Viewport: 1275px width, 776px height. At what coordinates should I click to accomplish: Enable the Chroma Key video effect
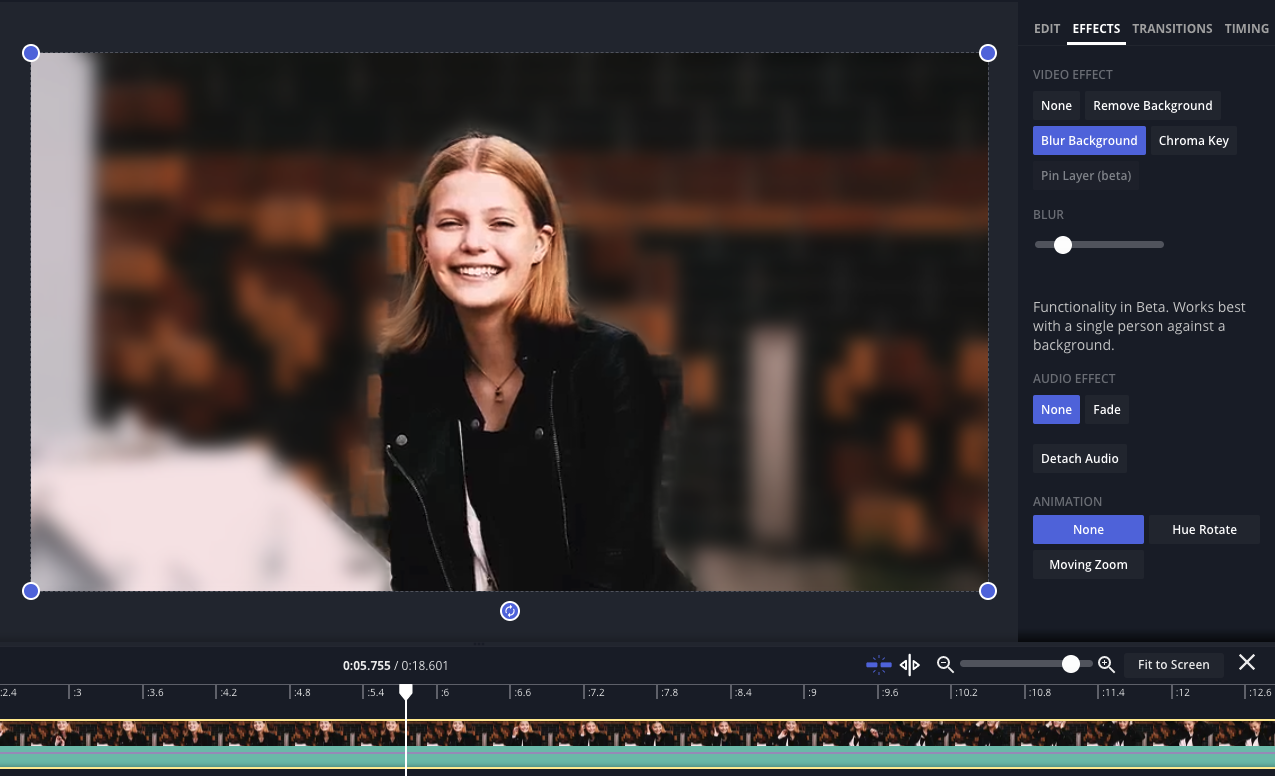tap(1193, 141)
